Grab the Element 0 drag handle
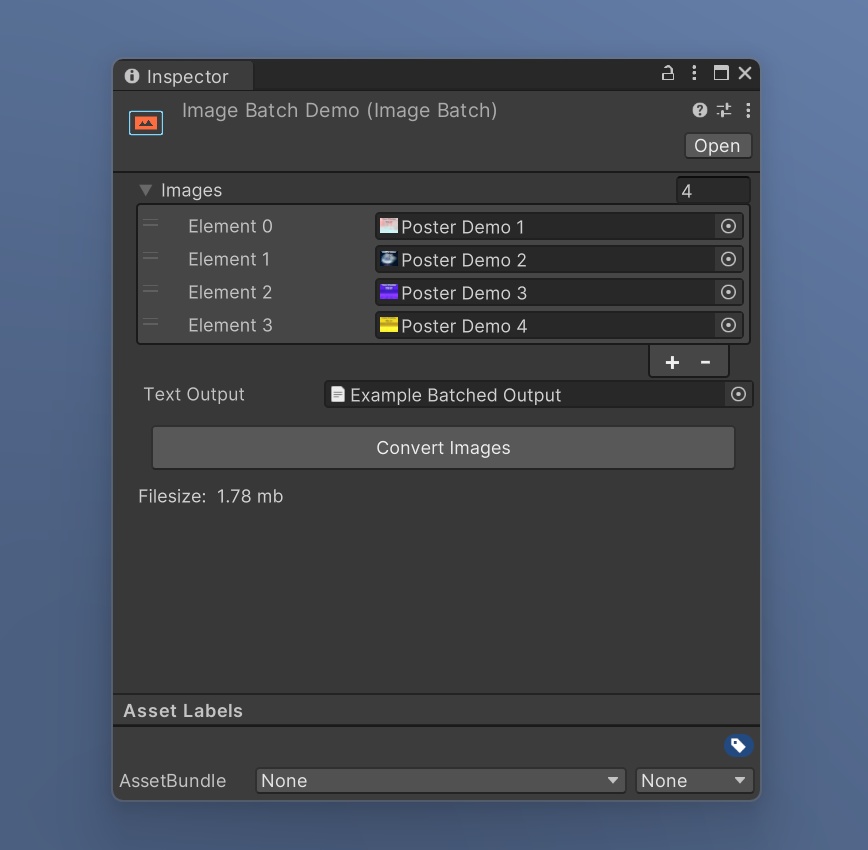 (x=151, y=224)
